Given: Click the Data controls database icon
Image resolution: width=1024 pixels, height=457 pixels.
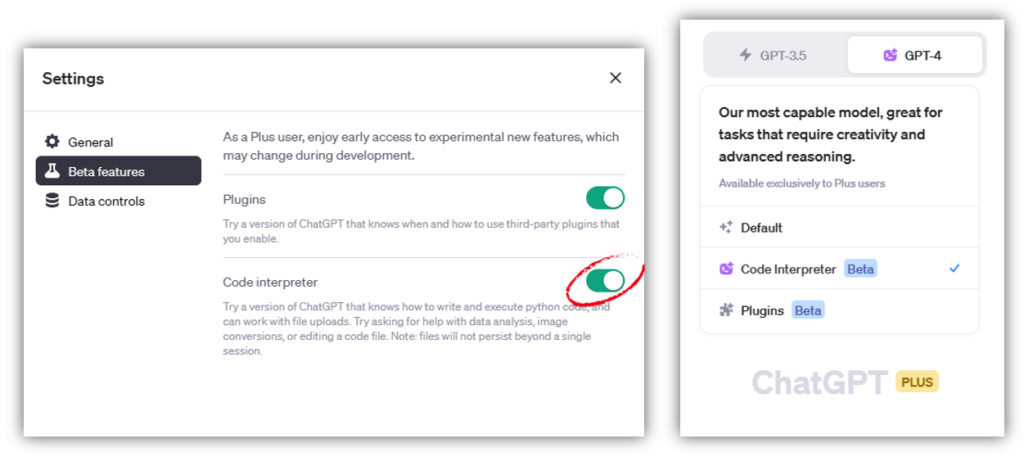Looking at the screenshot, I should pos(52,201).
